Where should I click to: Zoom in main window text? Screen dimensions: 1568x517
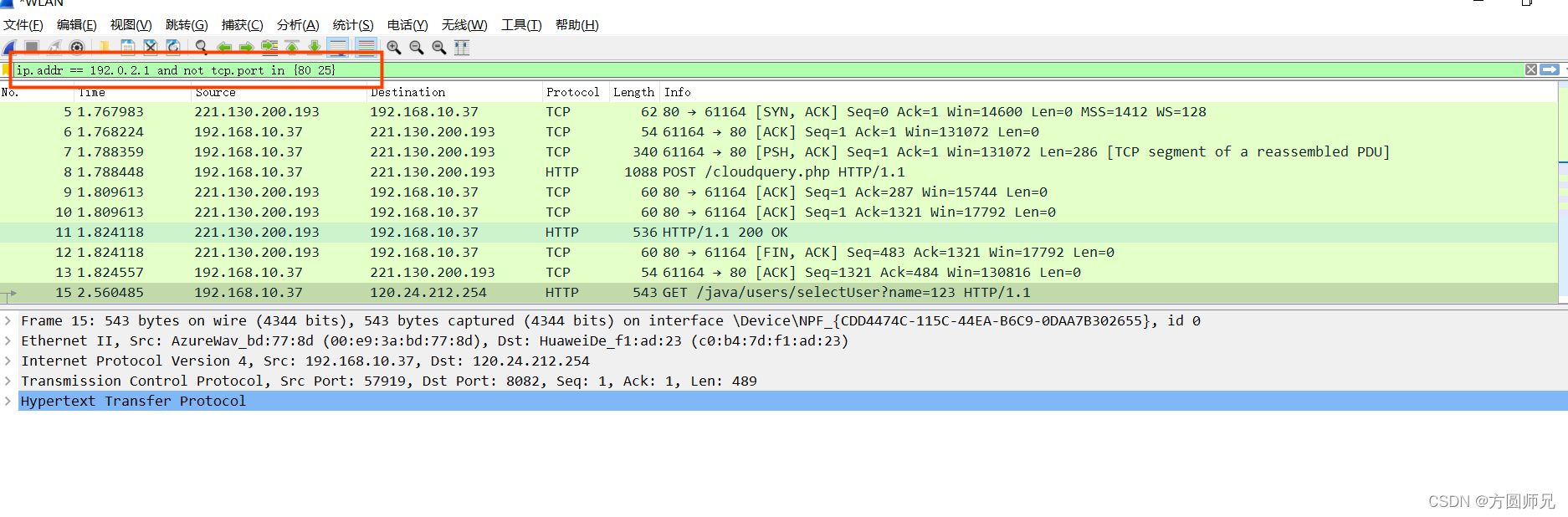[394, 48]
